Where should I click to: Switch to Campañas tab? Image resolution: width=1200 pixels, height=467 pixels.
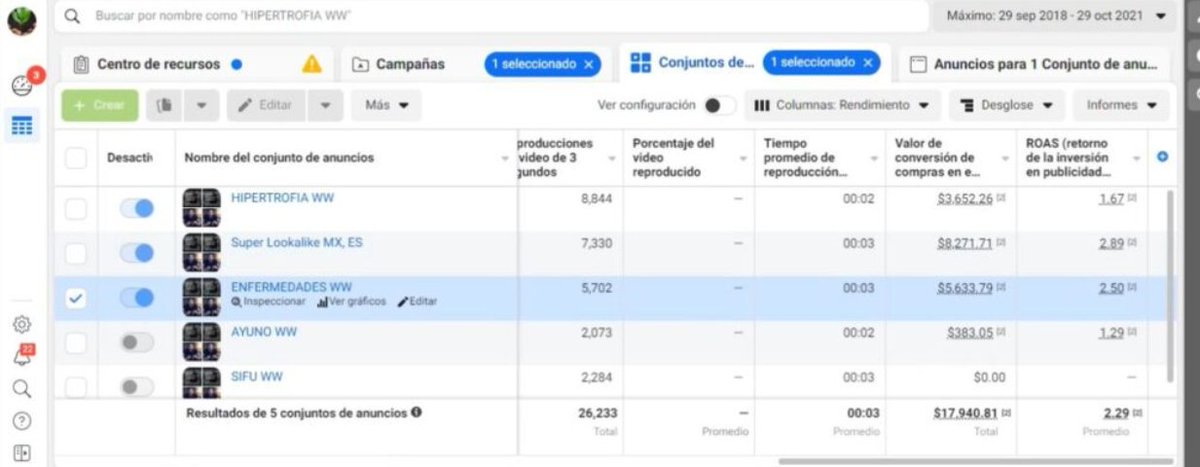pos(475,64)
